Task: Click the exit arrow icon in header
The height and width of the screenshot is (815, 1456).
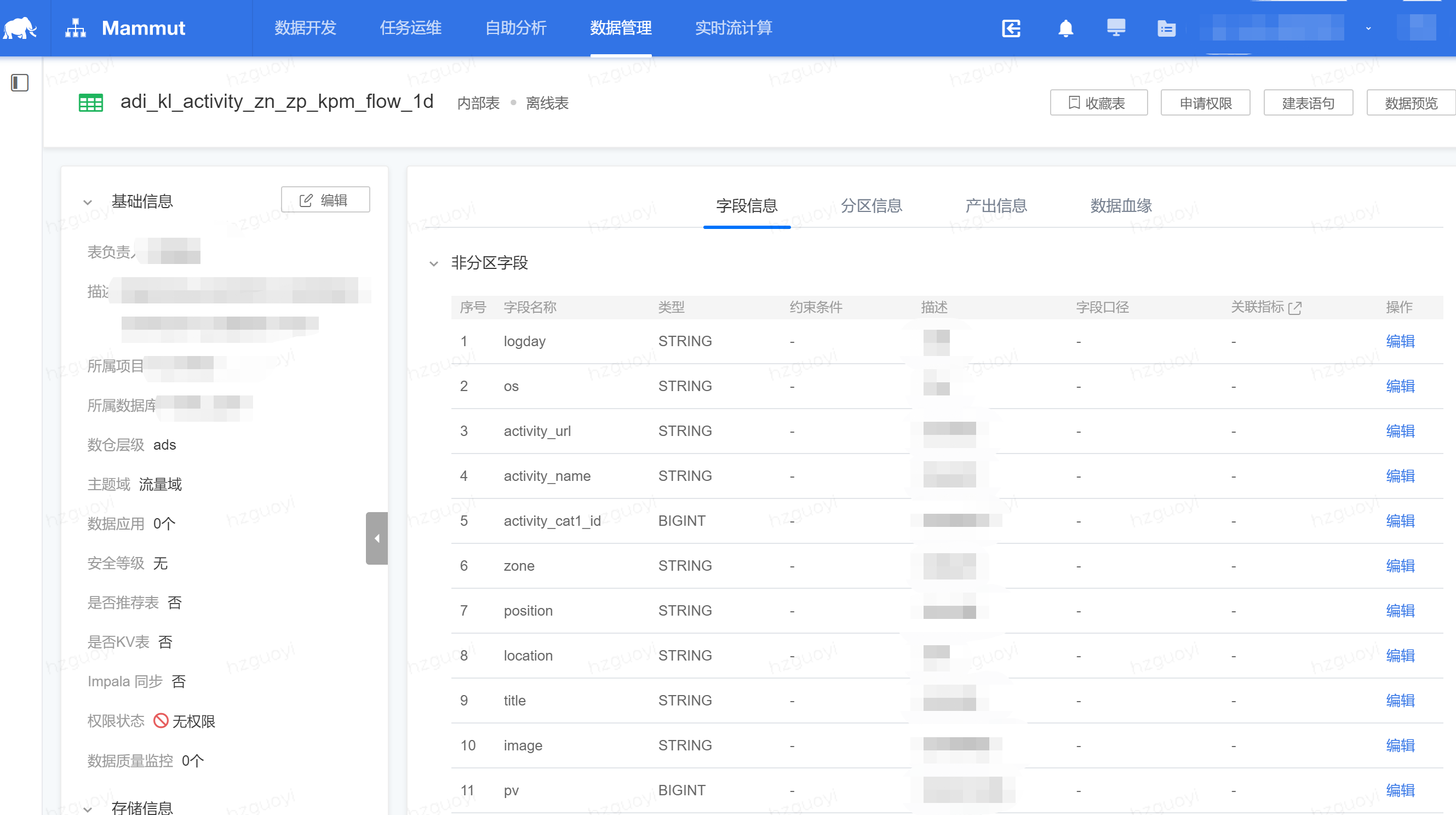Action: pos(1011,28)
